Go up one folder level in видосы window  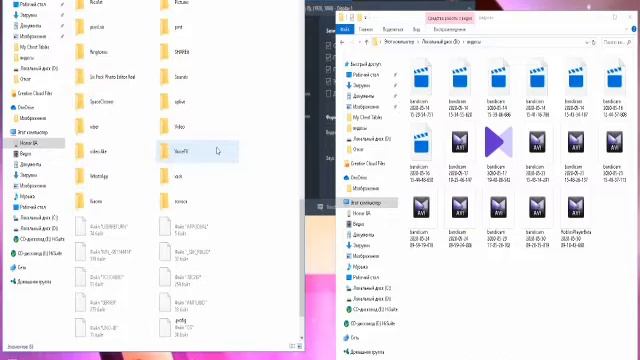coord(367,42)
